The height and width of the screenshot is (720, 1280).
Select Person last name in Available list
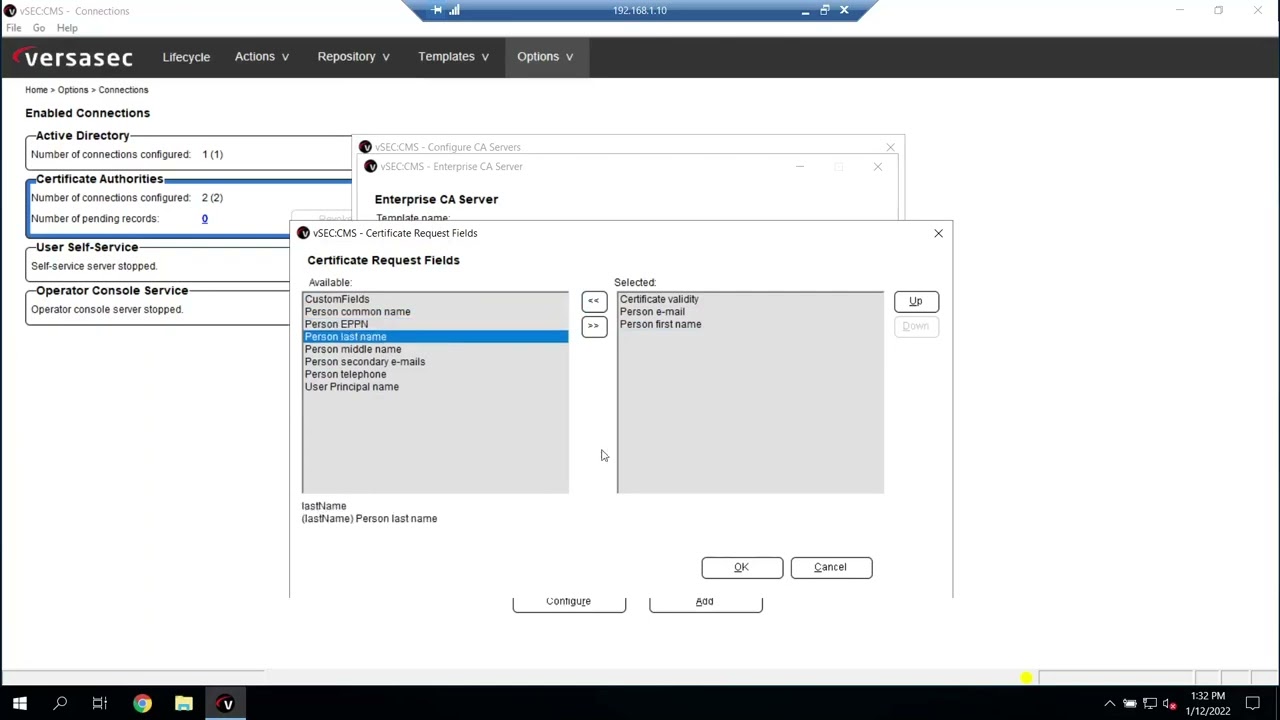click(x=435, y=337)
